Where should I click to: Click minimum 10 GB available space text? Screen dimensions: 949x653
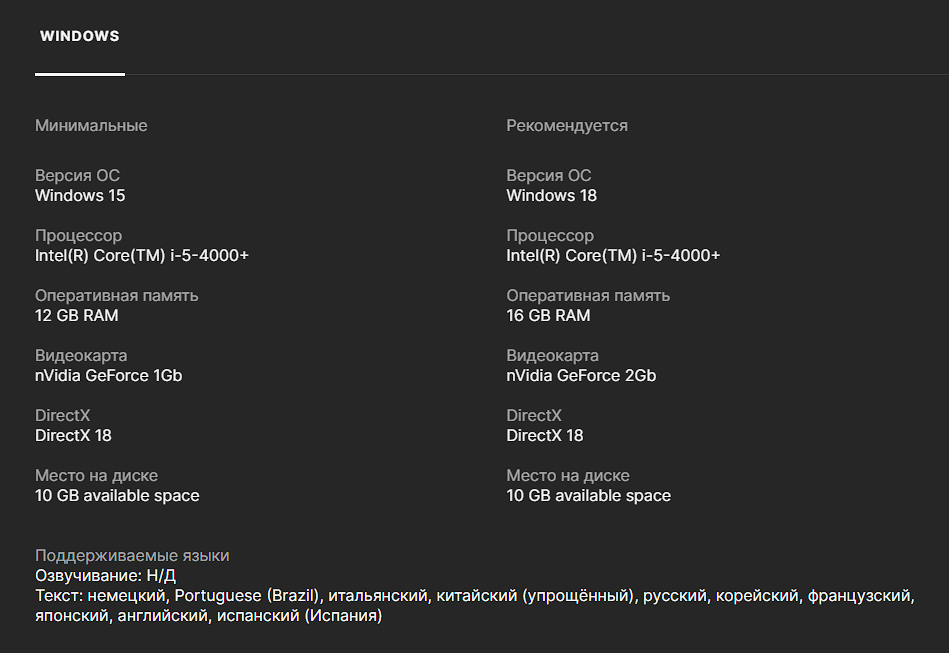point(117,496)
